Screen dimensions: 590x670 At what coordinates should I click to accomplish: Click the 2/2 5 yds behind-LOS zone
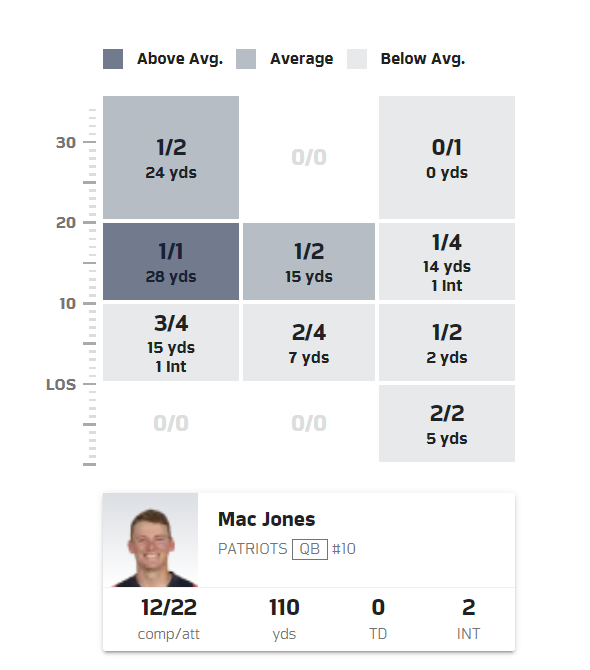[447, 423]
